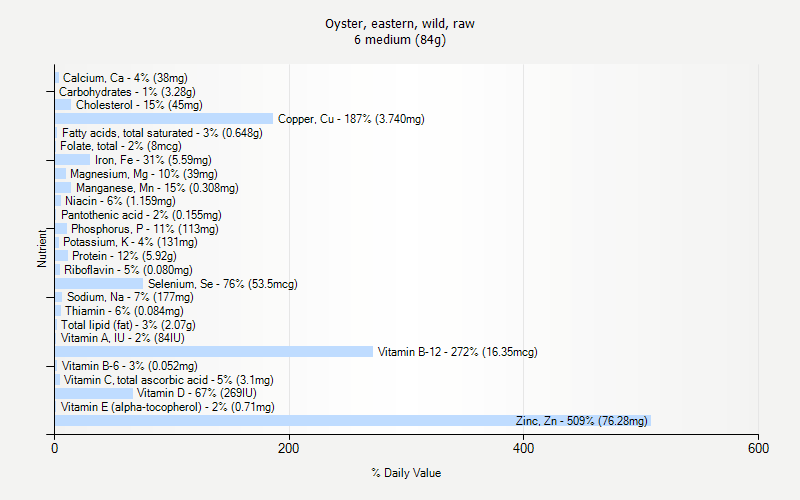Image resolution: width=800 pixels, height=500 pixels.
Task: Click the subtitle '6 medium (84g)'
Action: coord(399,40)
